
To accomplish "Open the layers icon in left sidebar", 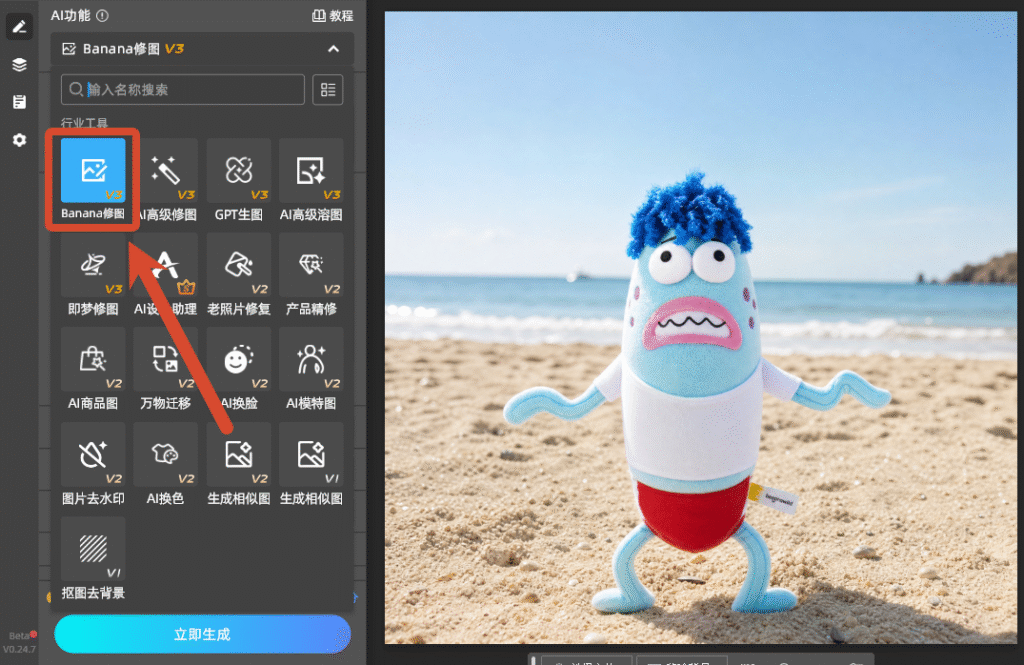I will 19,65.
